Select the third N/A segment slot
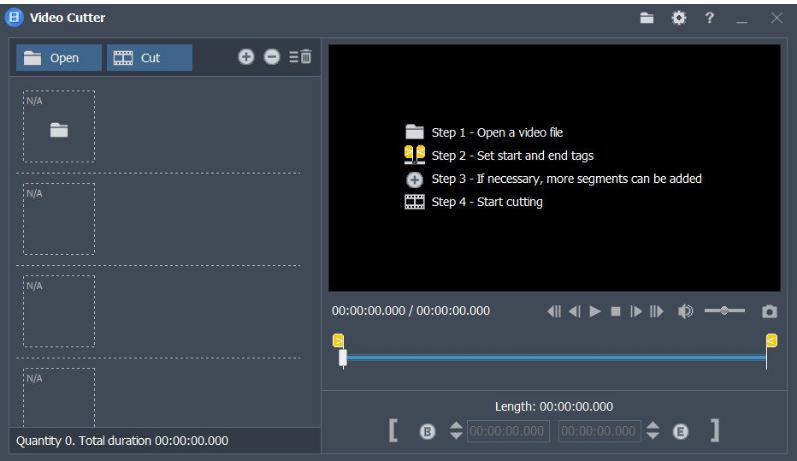The image size is (797, 461). 59,312
